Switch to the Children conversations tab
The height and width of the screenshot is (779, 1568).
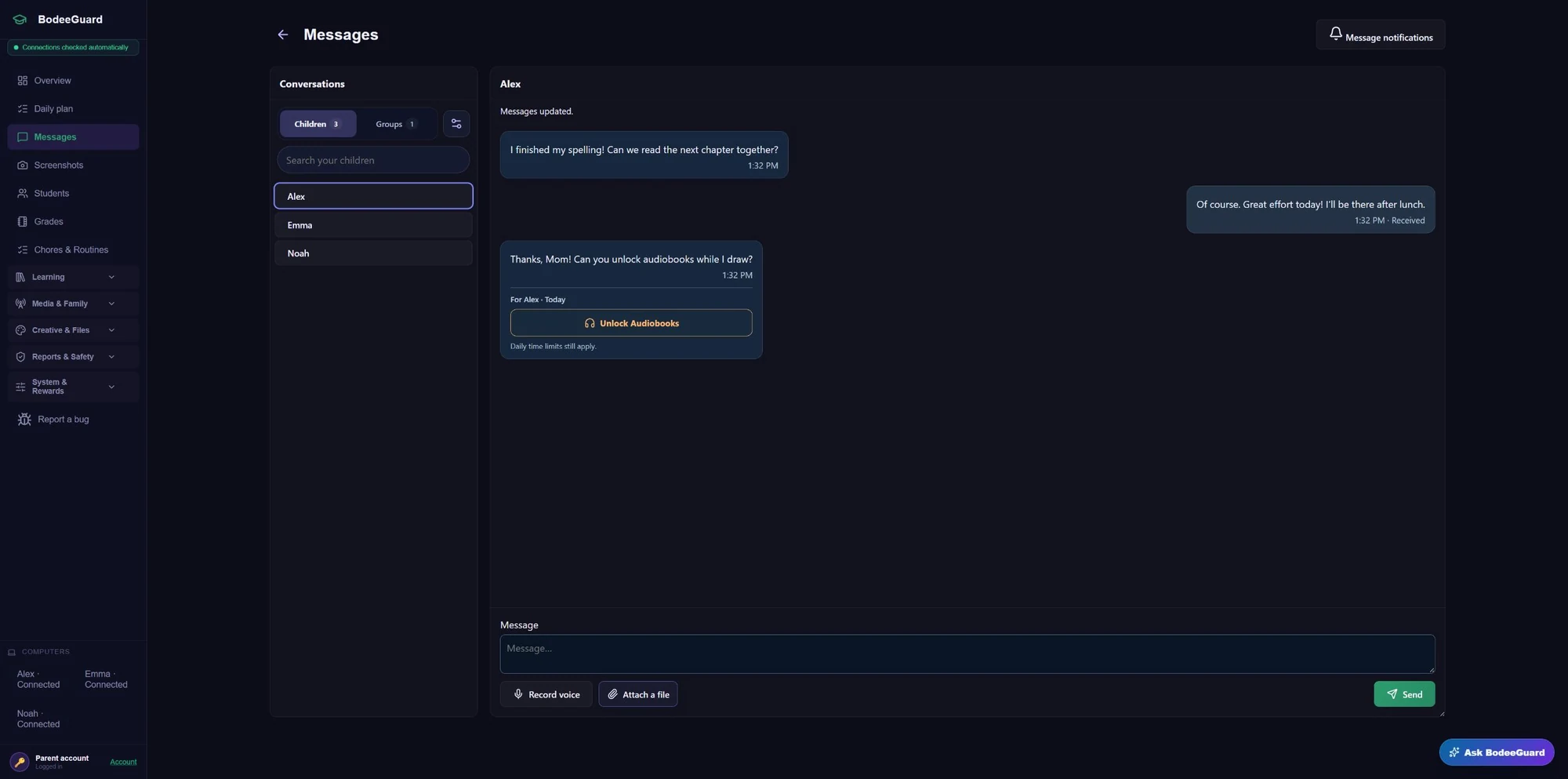[318, 124]
